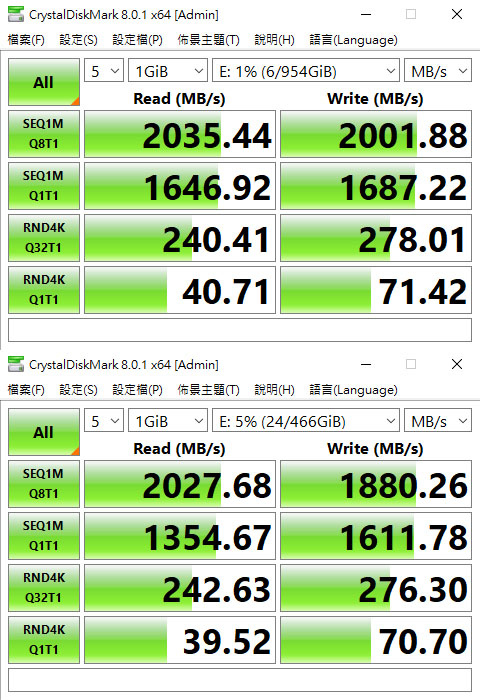Run All tests in bottom window
The width and height of the screenshot is (480, 700).
click(x=44, y=432)
